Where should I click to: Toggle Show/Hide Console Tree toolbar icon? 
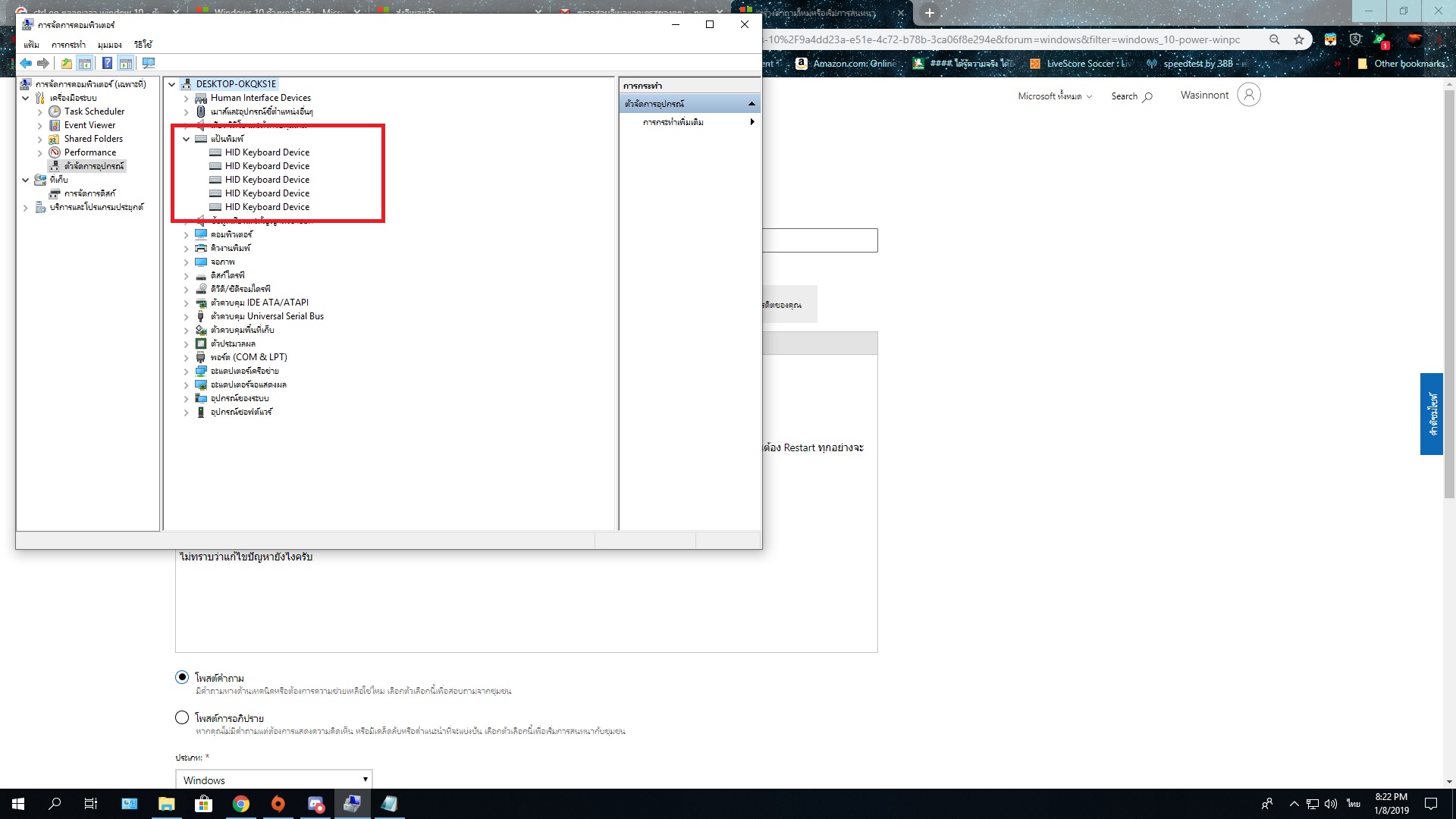pos(85,63)
